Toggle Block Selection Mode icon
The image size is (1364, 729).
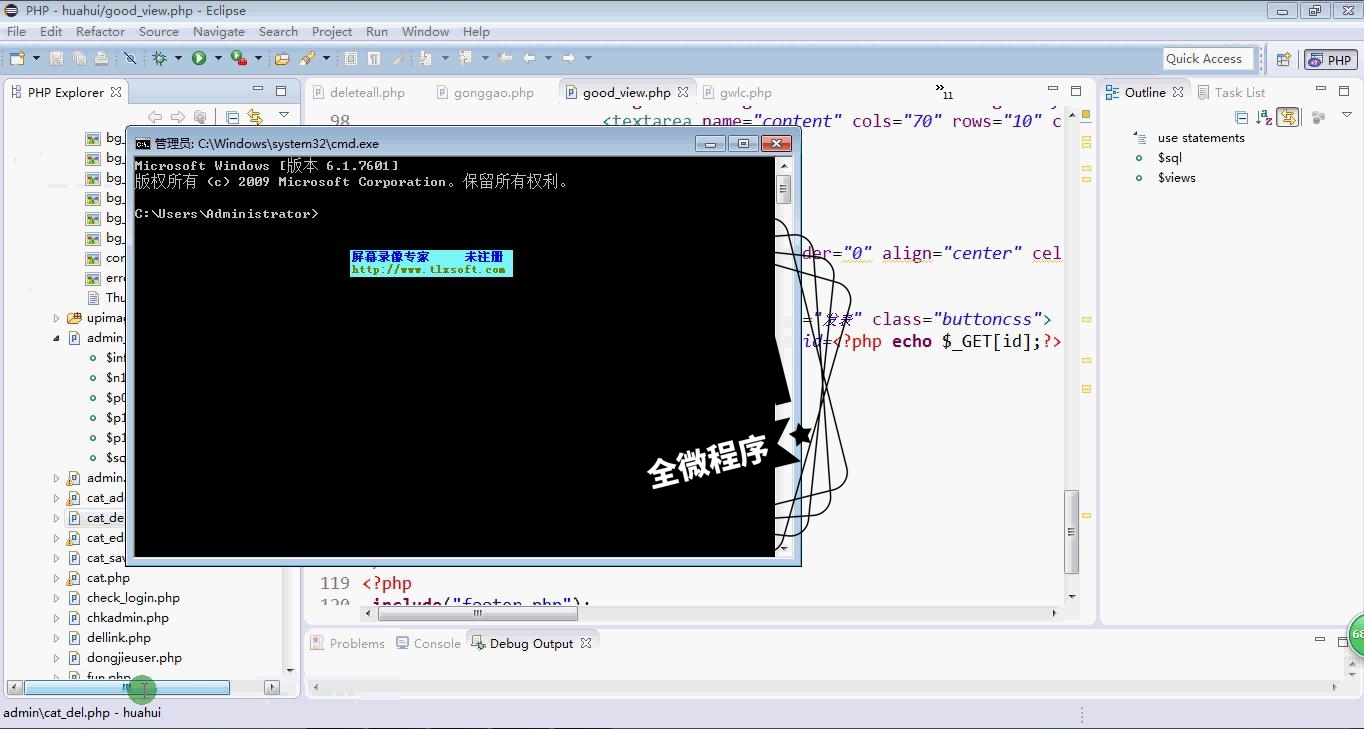click(x=351, y=59)
